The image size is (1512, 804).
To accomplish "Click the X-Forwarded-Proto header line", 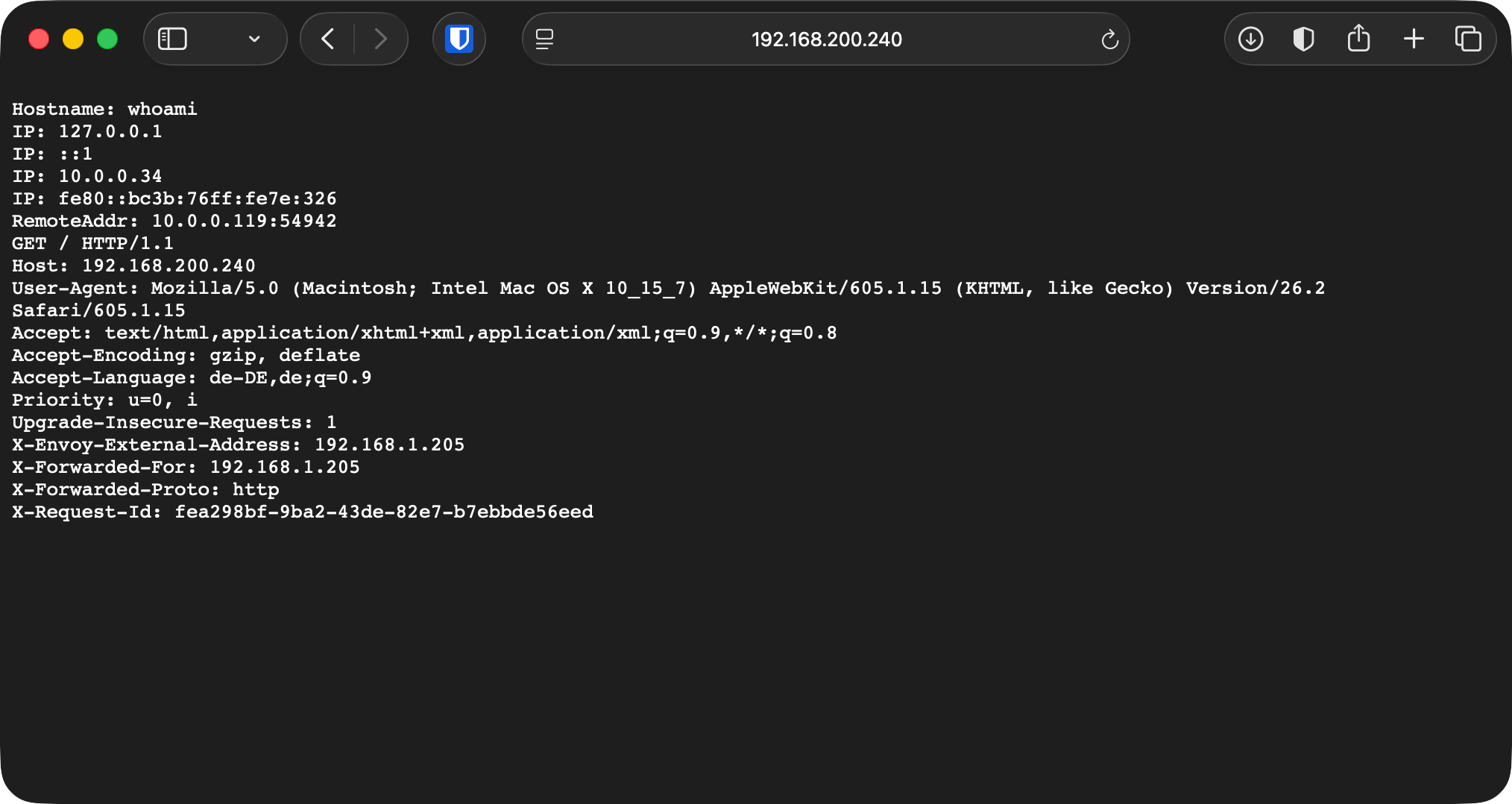I will pos(145,489).
